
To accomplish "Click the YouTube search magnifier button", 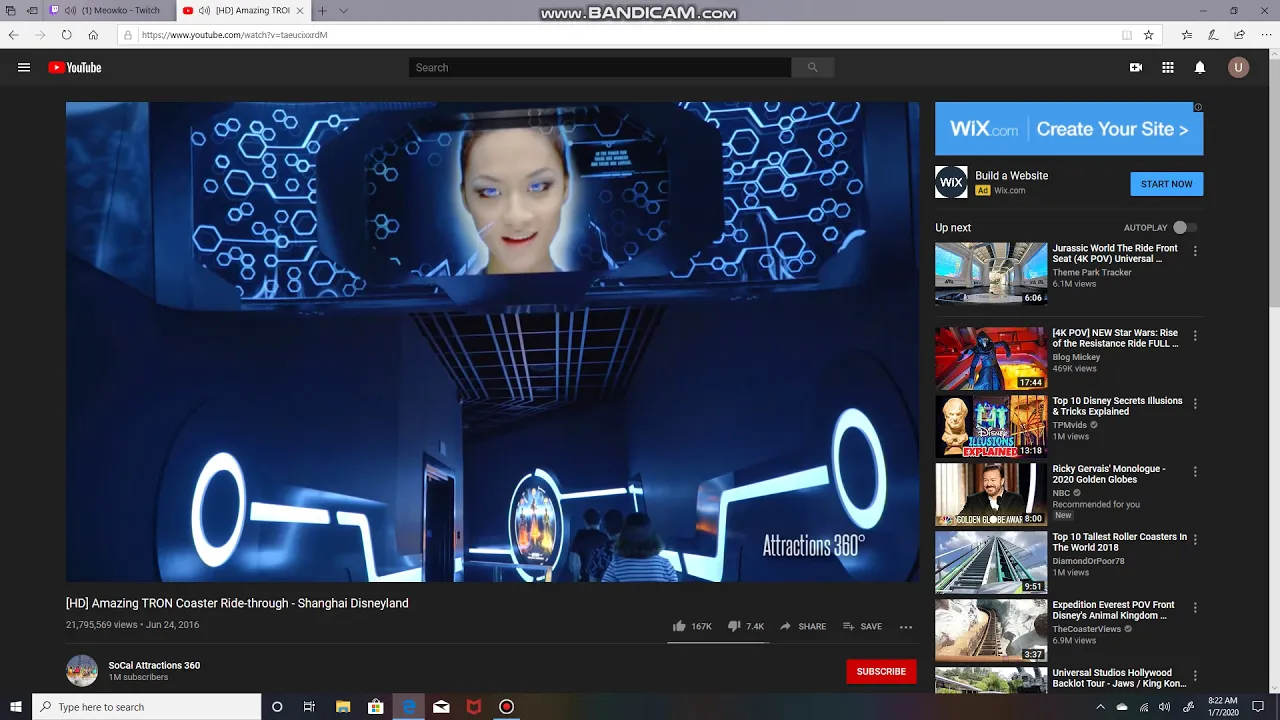I will (x=812, y=68).
